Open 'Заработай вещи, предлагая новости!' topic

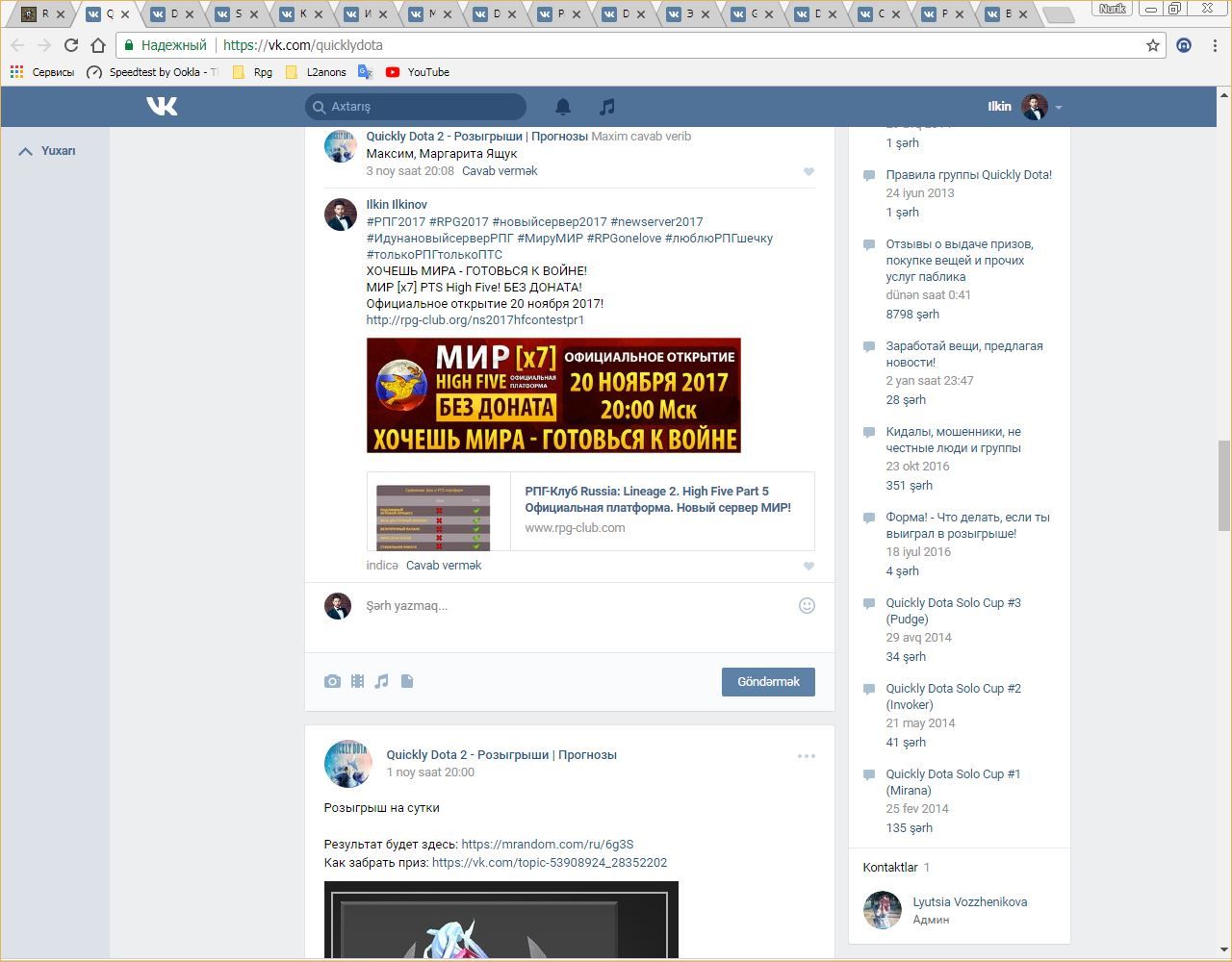point(964,354)
